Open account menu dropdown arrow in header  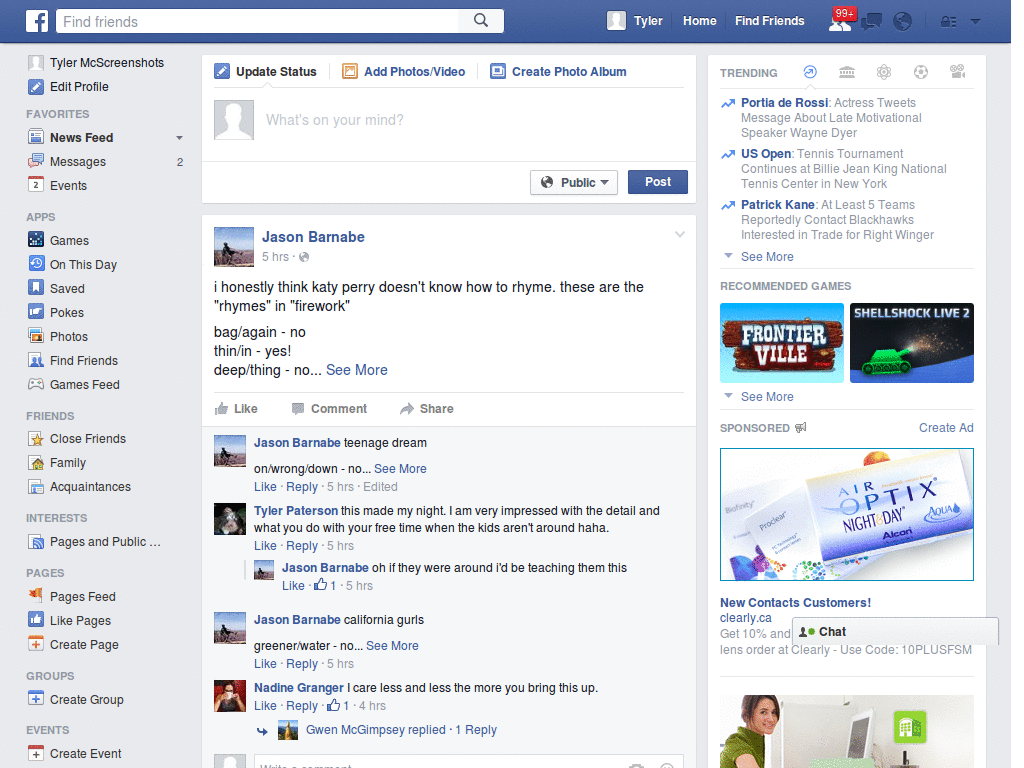976,22
